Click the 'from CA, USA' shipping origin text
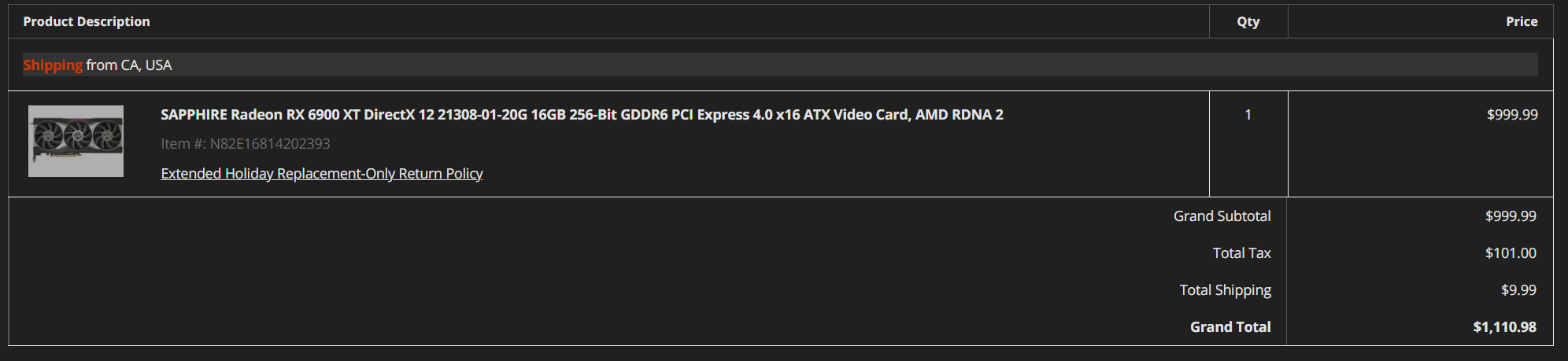Viewport: 1568px width, 361px height. [x=128, y=65]
